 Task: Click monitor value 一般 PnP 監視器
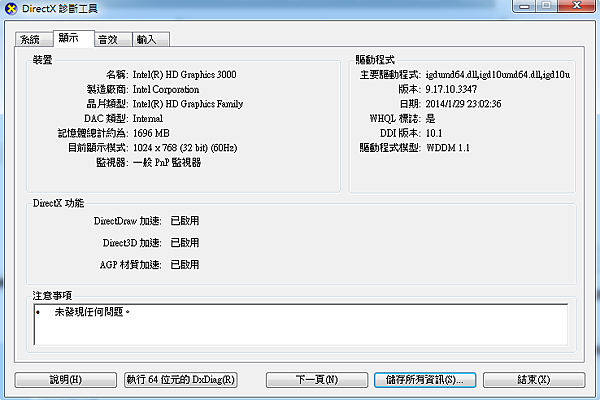point(167,163)
